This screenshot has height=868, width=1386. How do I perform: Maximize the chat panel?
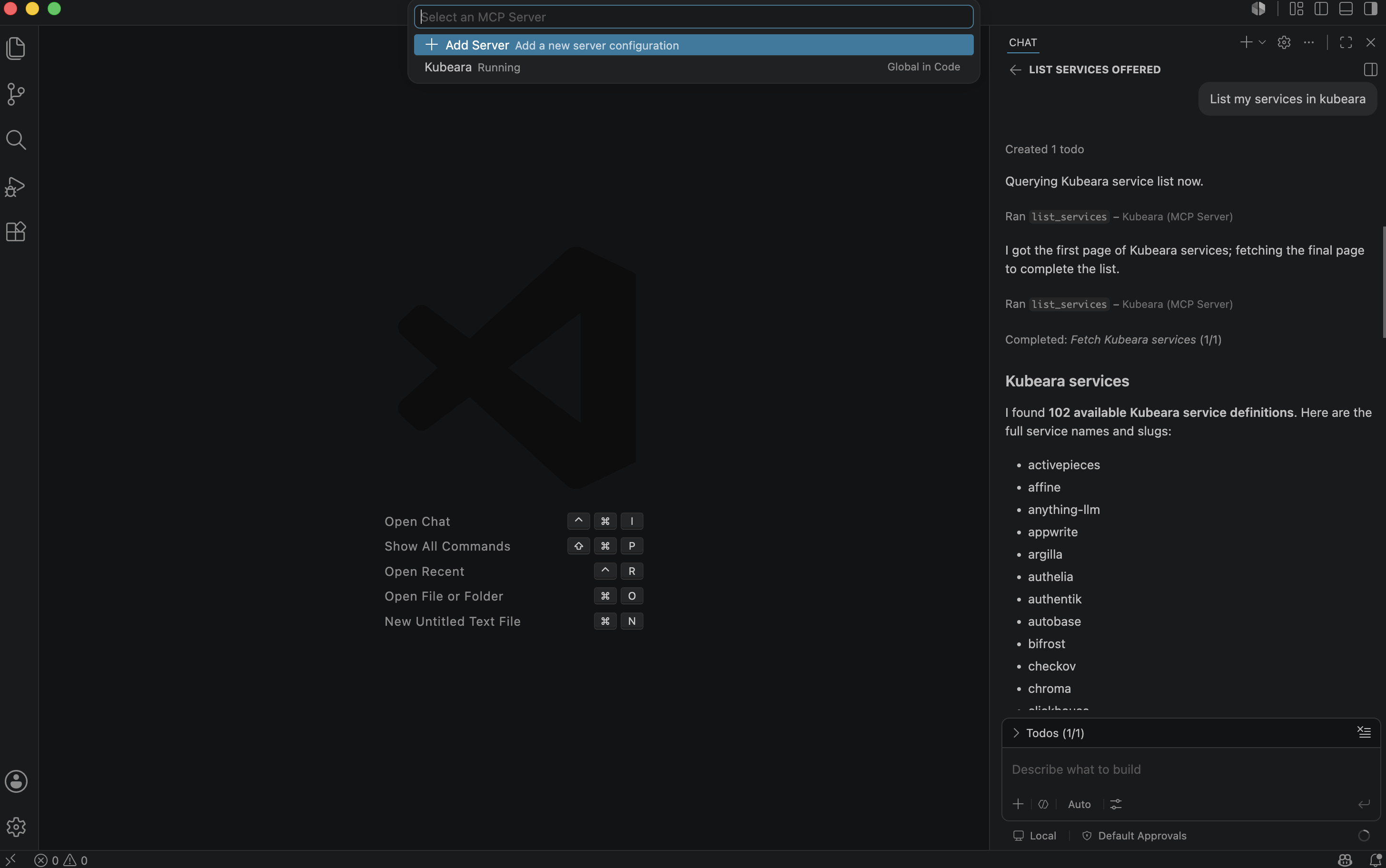[x=1346, y=42]
